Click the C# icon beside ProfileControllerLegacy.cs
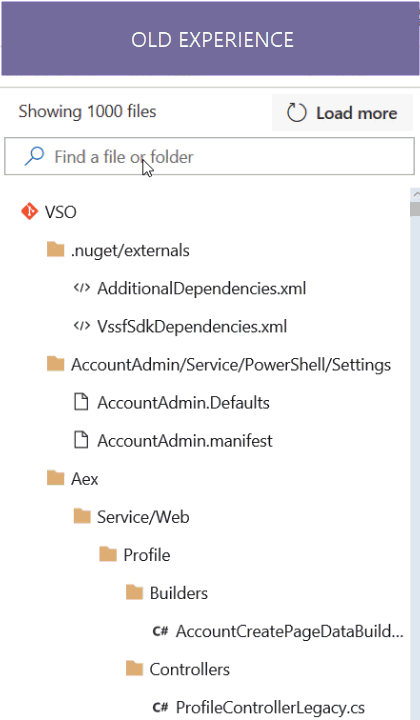Viewport: 420px width, 720px height. [161, 708]
